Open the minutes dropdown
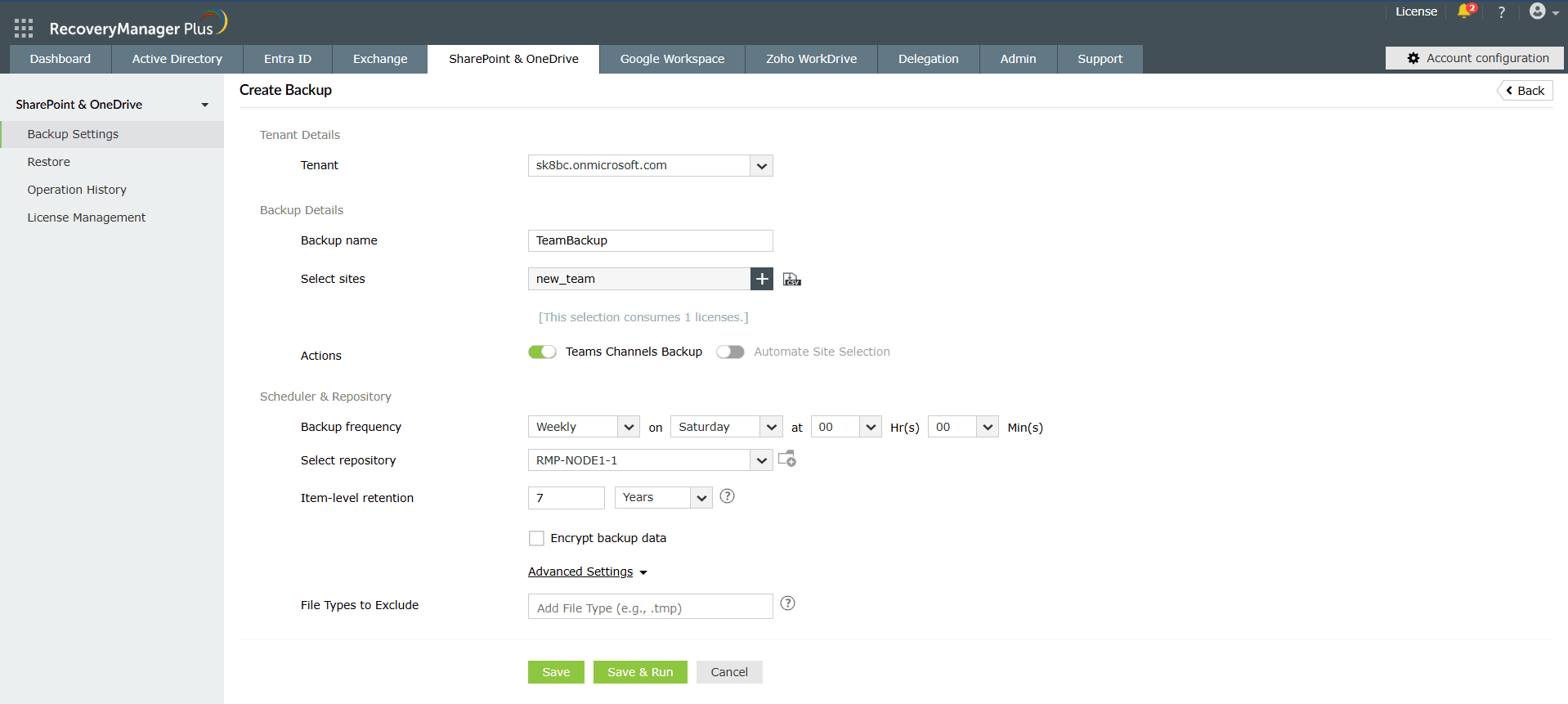The width and height of the screenshot is (1568, 704). tap(963, 427)
